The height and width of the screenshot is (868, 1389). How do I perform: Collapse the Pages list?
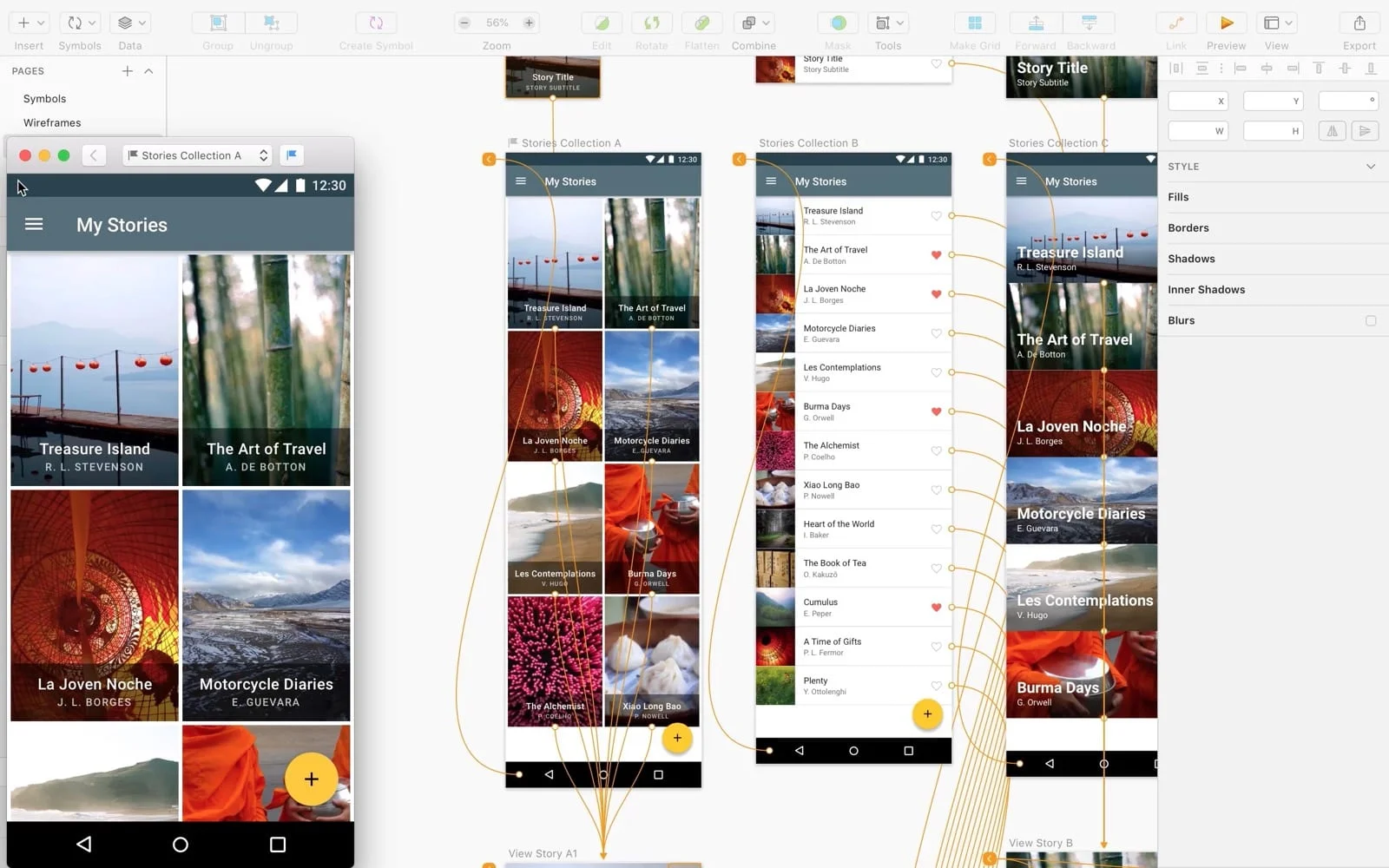tap(148, 71)
